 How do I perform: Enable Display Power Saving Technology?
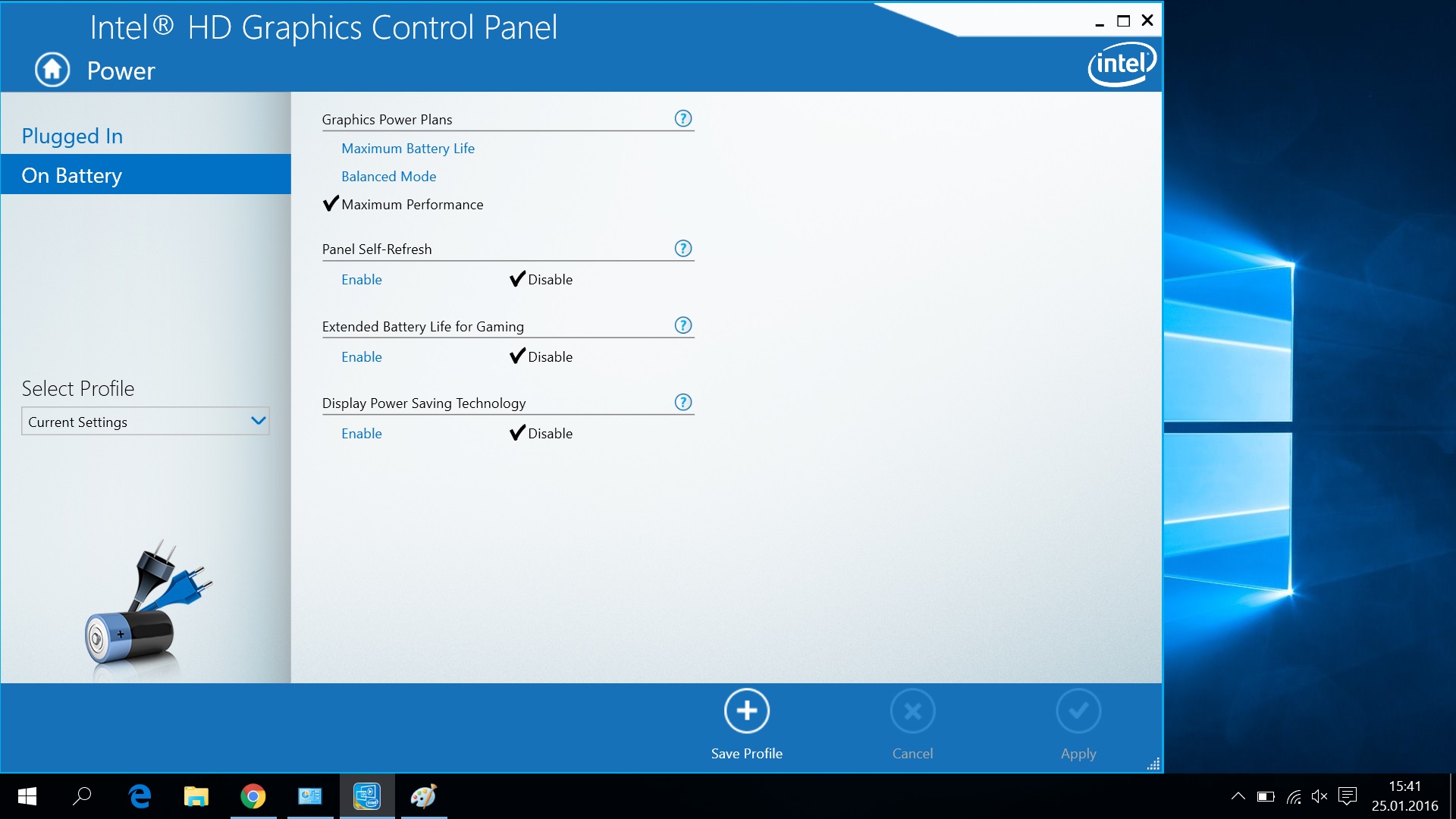[x=362, y=434]
